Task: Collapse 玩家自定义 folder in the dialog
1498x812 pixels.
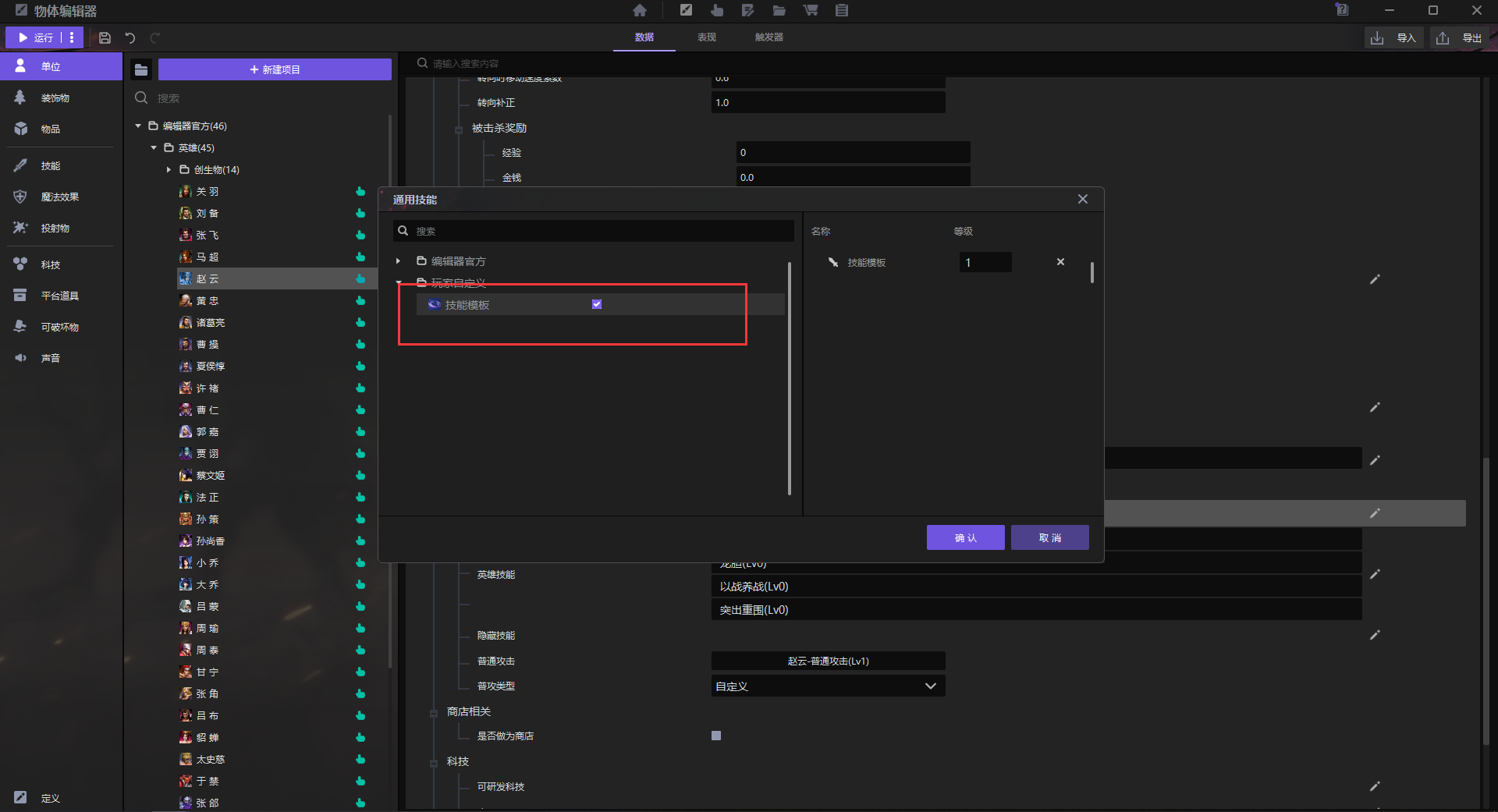Action: (398, 282)
